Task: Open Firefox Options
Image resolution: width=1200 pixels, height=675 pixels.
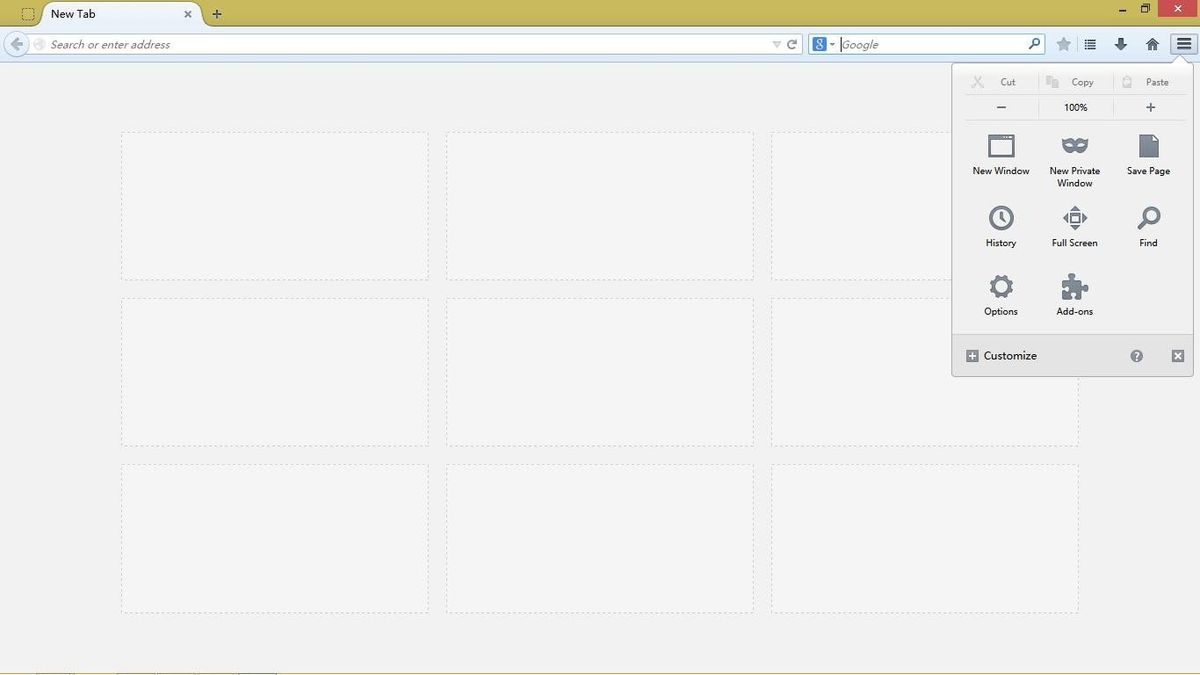Action: point(1000,295)
